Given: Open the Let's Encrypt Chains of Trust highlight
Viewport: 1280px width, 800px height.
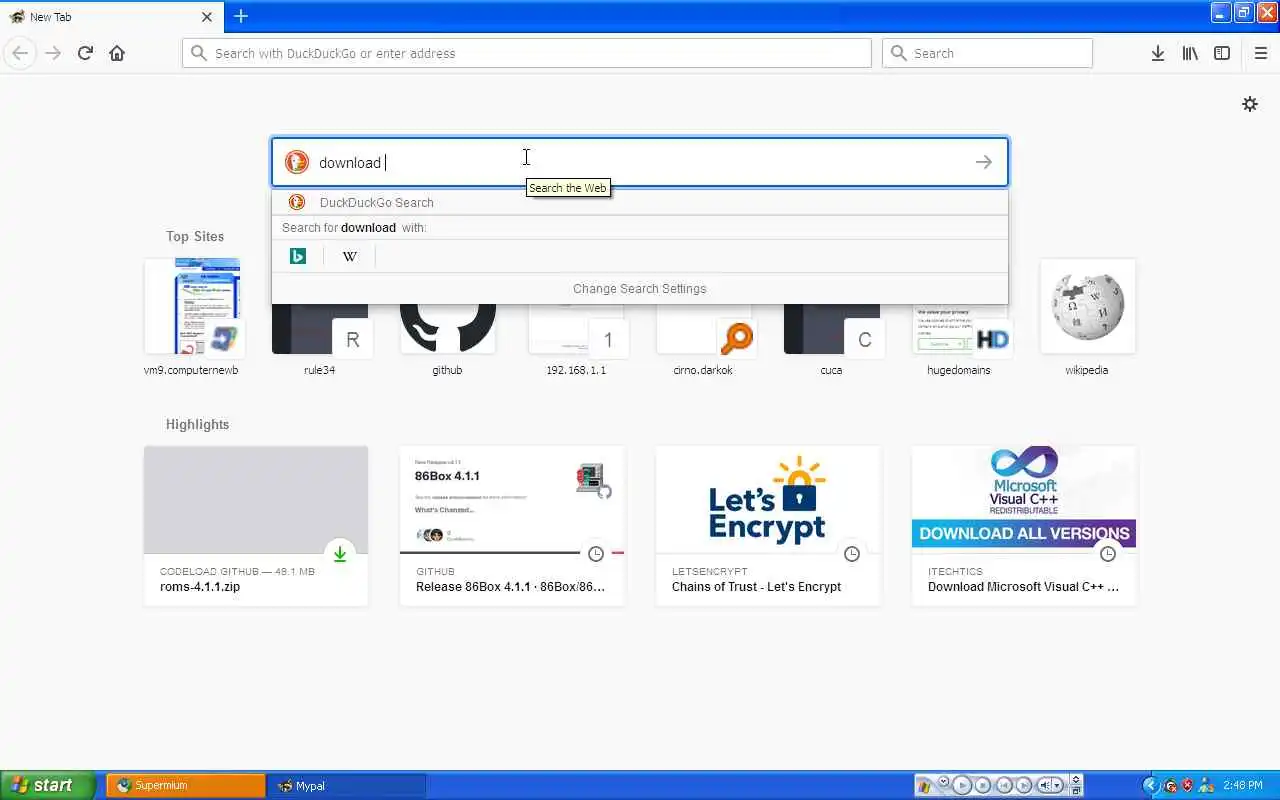Looking at the screenshot, I should (768, 525).
